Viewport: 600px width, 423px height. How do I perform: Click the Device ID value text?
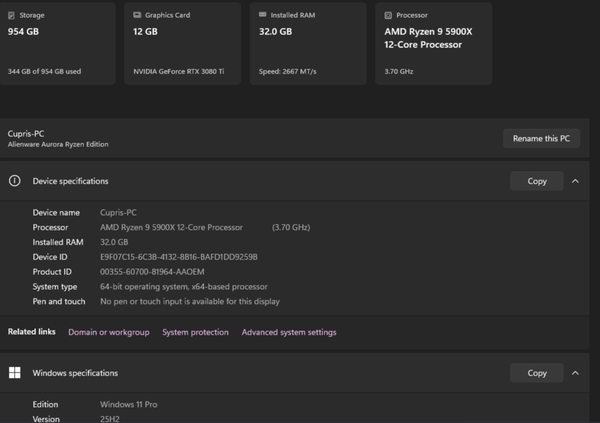[x=179, y=257]
